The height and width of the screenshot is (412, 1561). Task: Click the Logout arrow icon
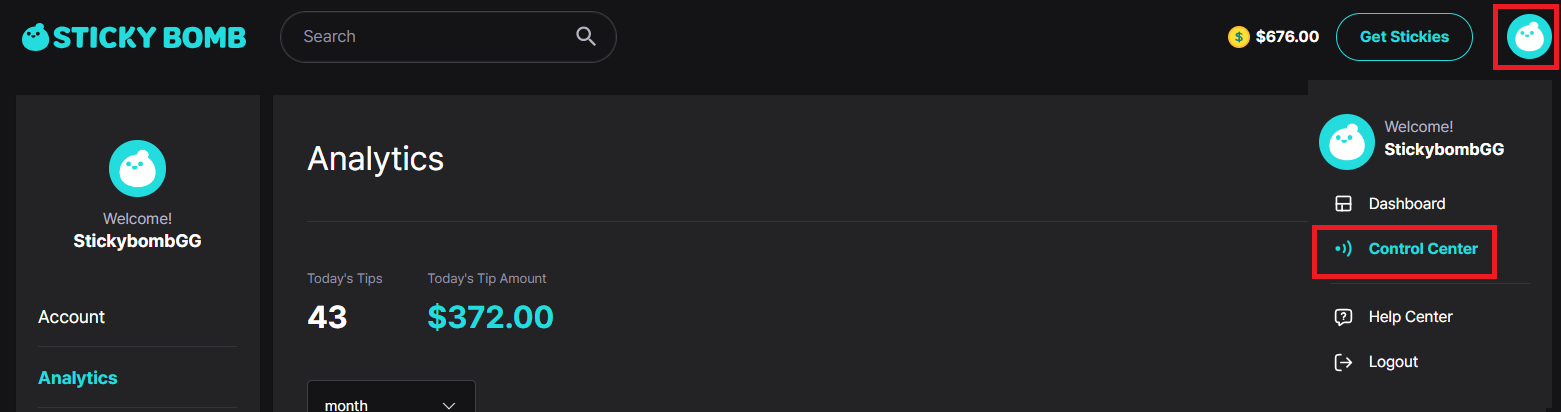tap(1344, 362)
